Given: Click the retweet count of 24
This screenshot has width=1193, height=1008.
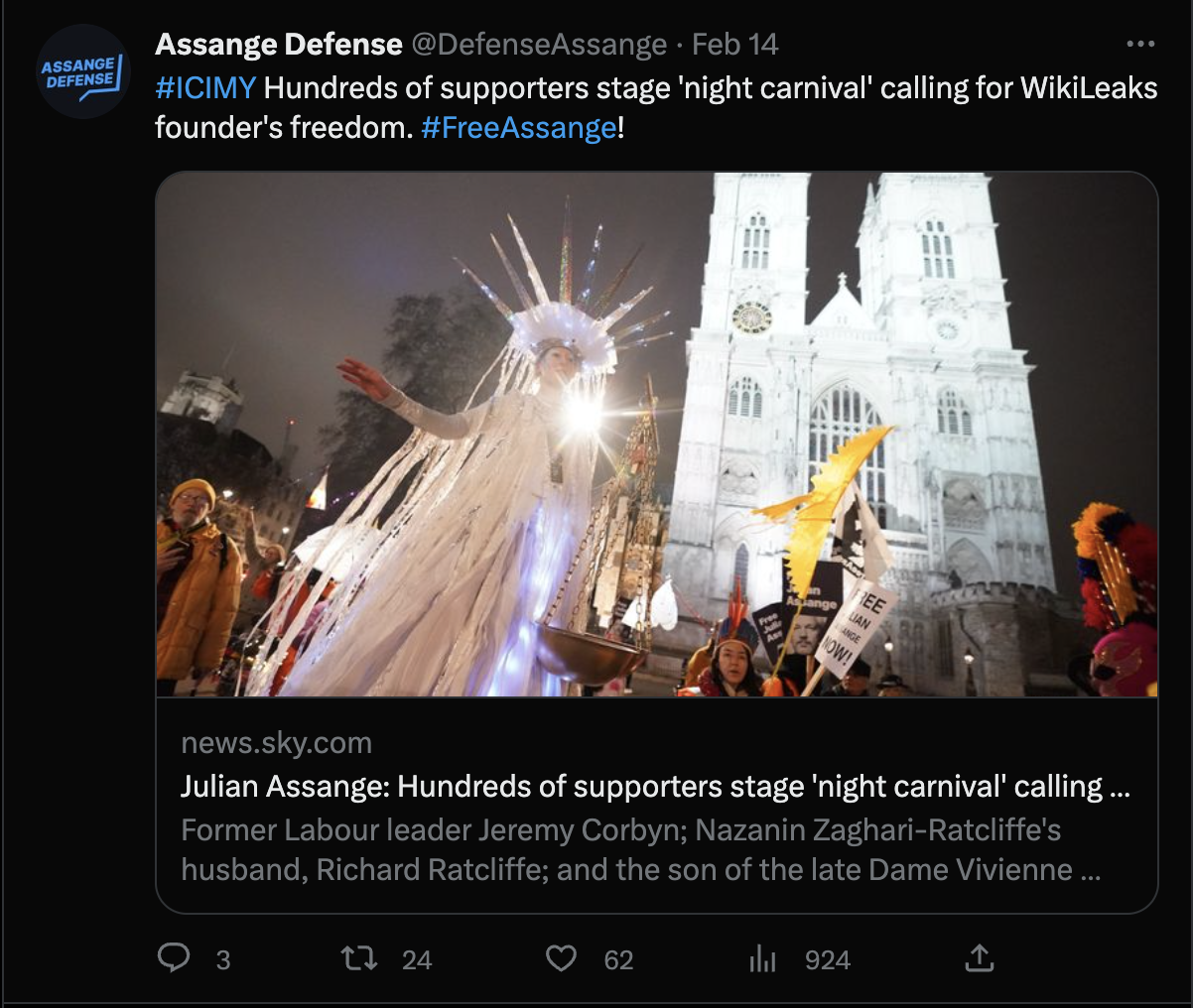Looking at the screenshot, I should click(x=417, y=960).
